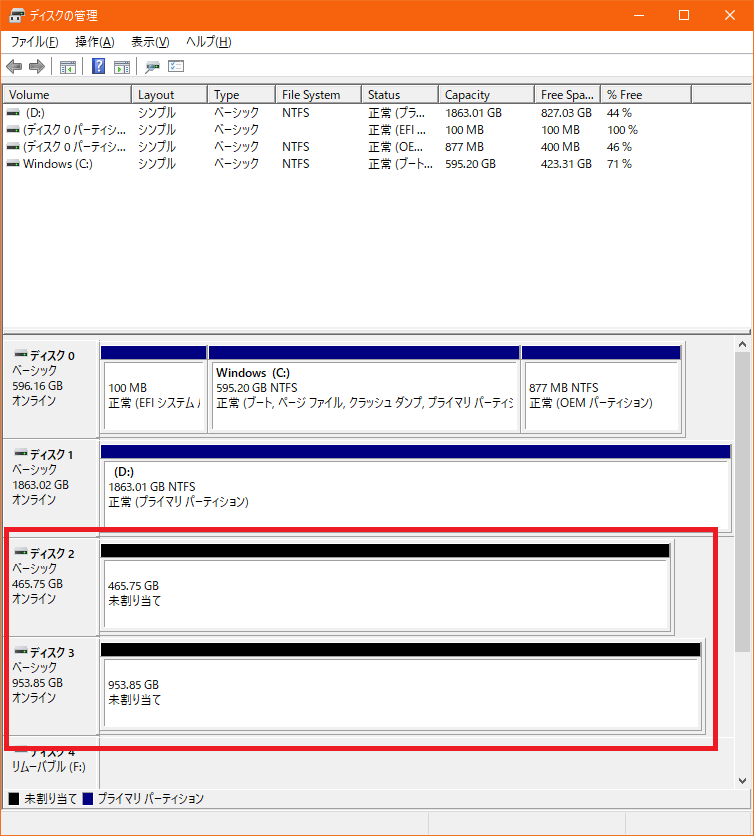754x836 pixels.
Task: Click the Forward arrow toolbar icon
Action: pyautogui.click(x=36, y=67)
